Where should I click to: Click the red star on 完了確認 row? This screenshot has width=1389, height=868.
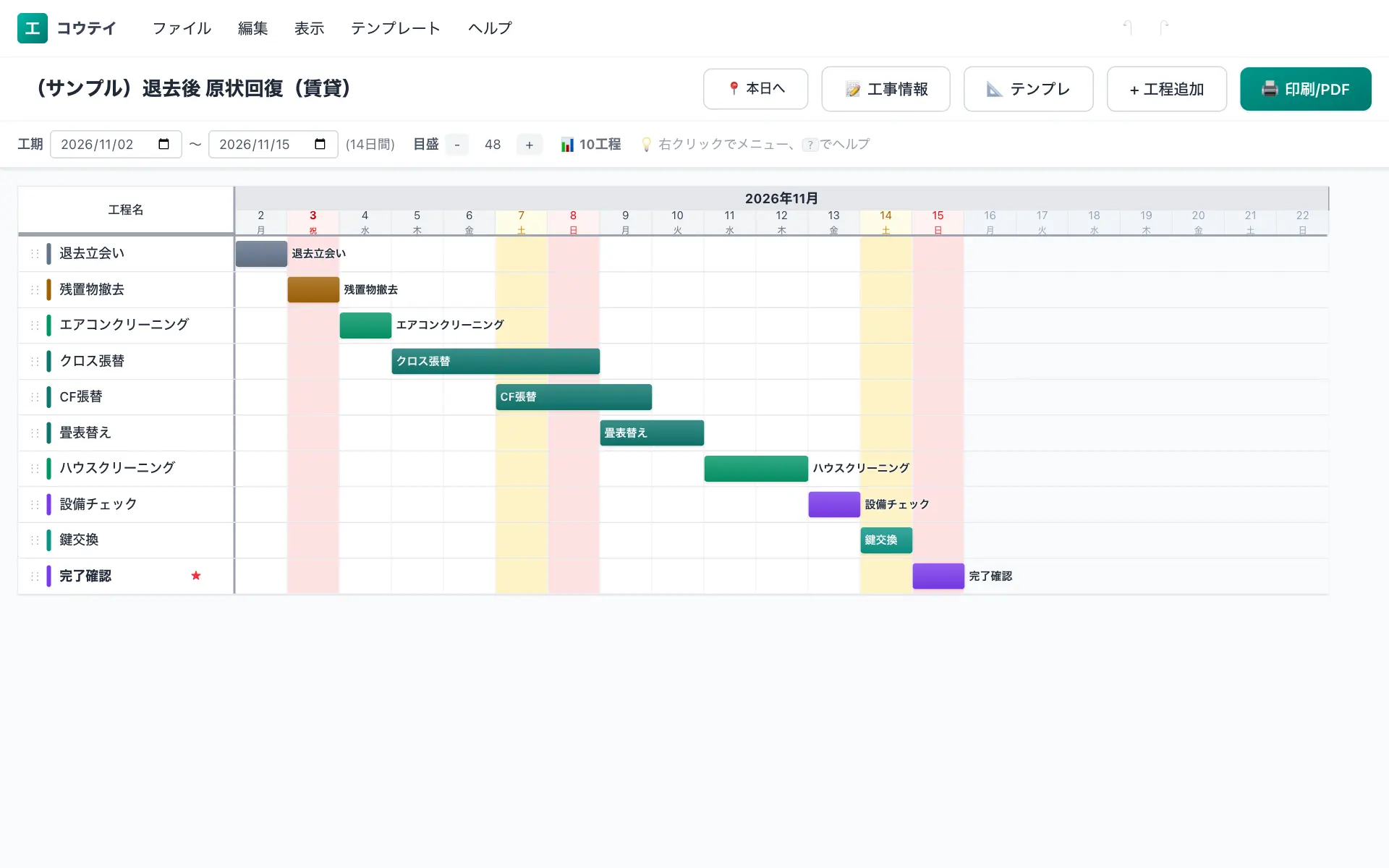pyautogui.click(x=196, y=576)
